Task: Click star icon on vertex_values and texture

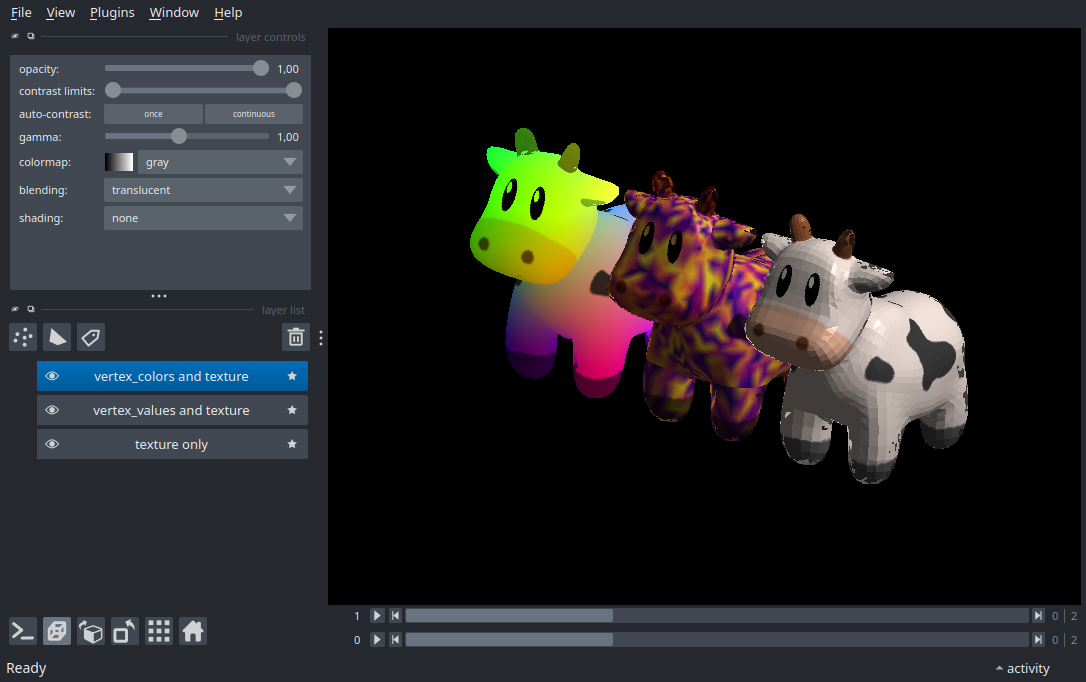Action: [x=292, y=410]
